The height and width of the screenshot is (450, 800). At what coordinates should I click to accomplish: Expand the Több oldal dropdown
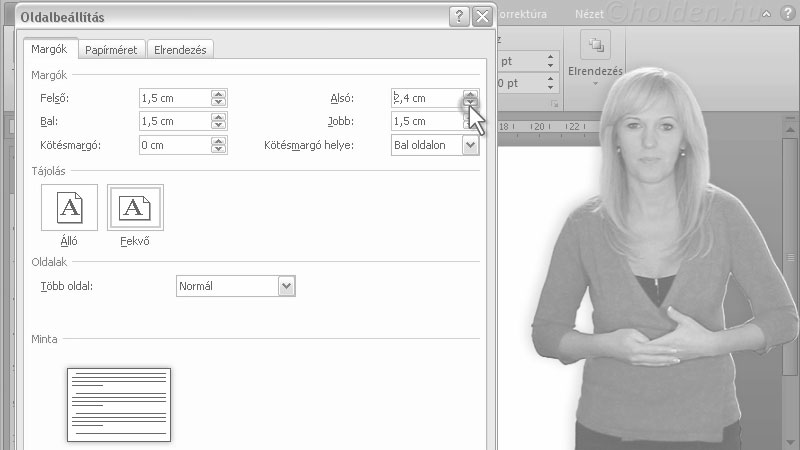[287, 286]
